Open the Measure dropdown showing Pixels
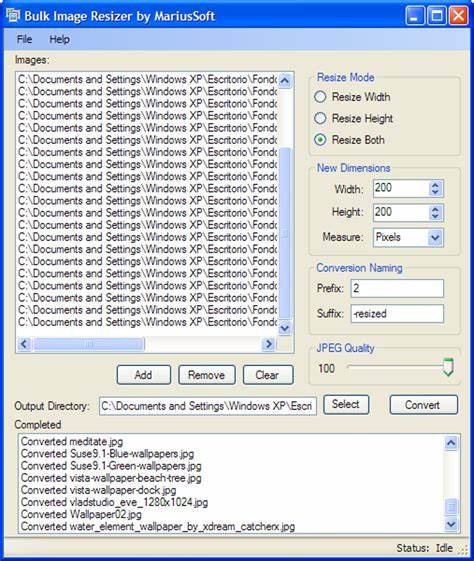The width and height of the screenshot is (474, 561). 408,238
